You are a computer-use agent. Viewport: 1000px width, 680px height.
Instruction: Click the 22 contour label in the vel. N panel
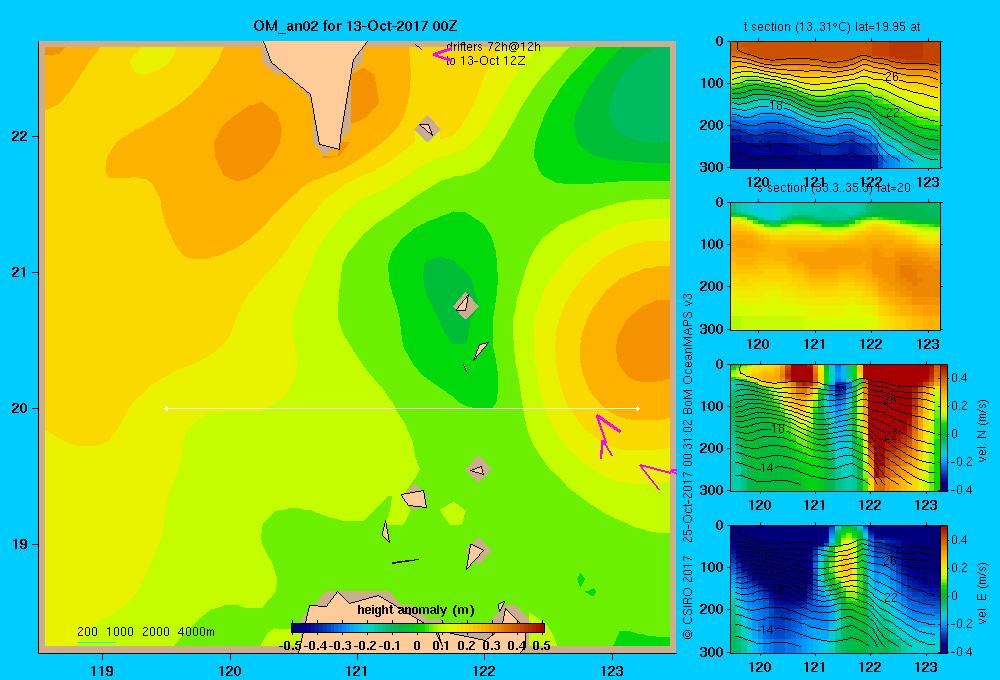[x=891, y=436]
